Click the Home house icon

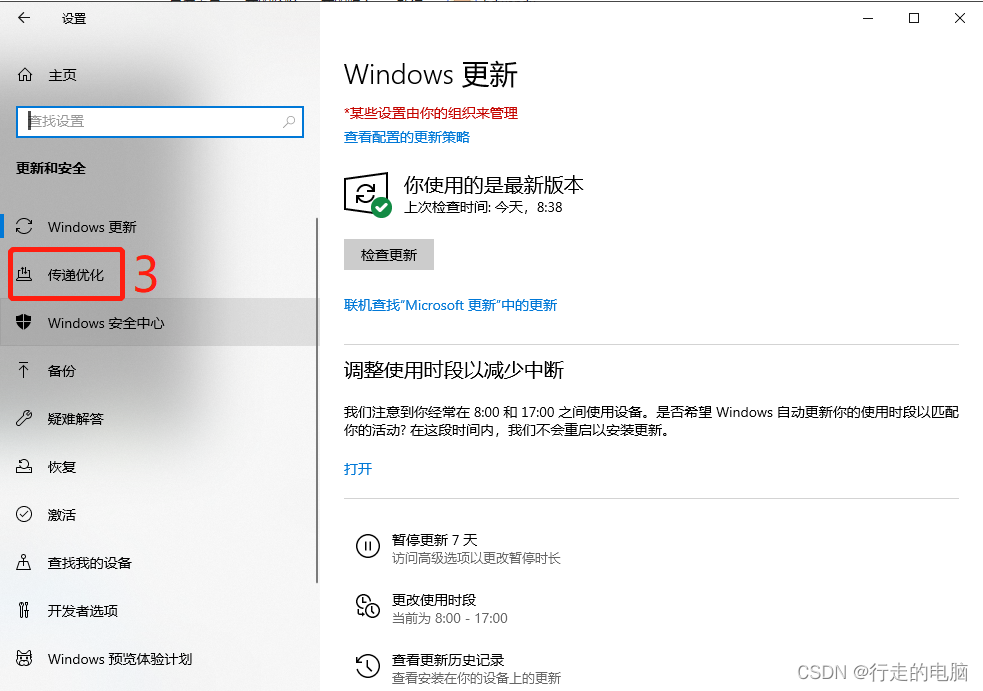click(x=24, y=75)
